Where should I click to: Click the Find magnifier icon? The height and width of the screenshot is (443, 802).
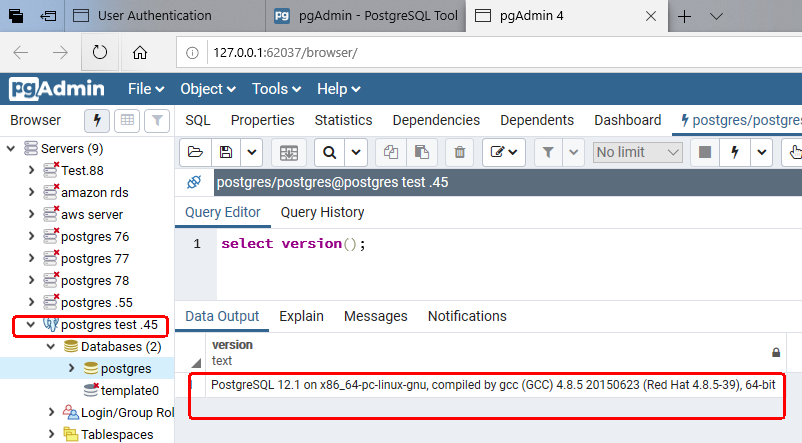pyautogui.click(x=329, y=152)
